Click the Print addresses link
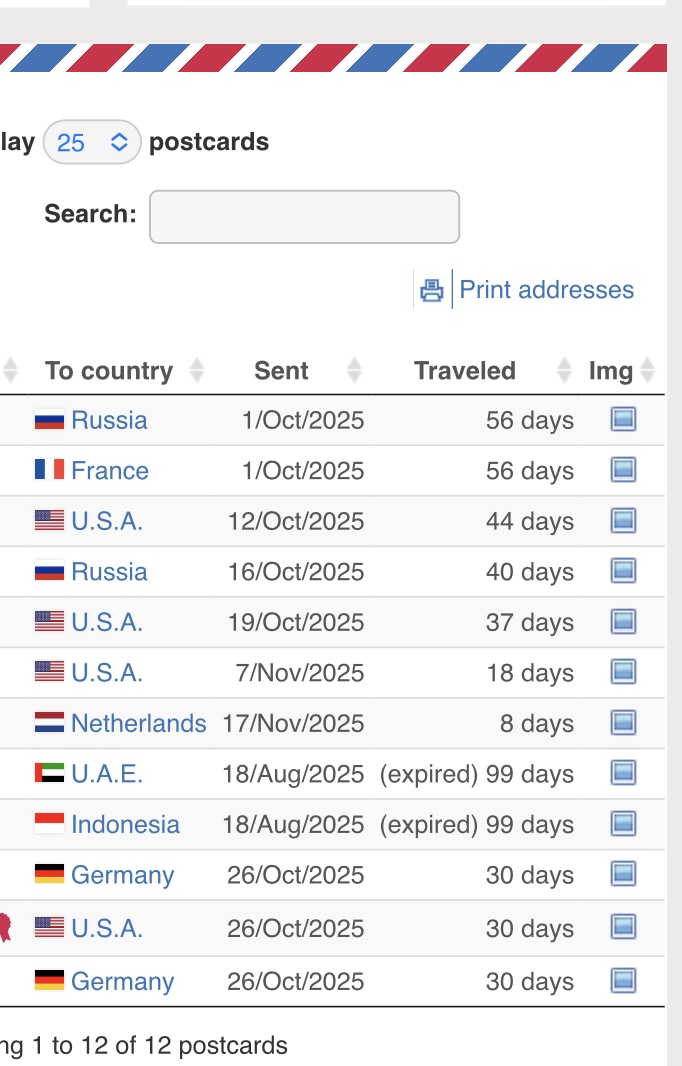Image resolution: width=682 pixels, height=1066 pixels. (x=546, y=290)
